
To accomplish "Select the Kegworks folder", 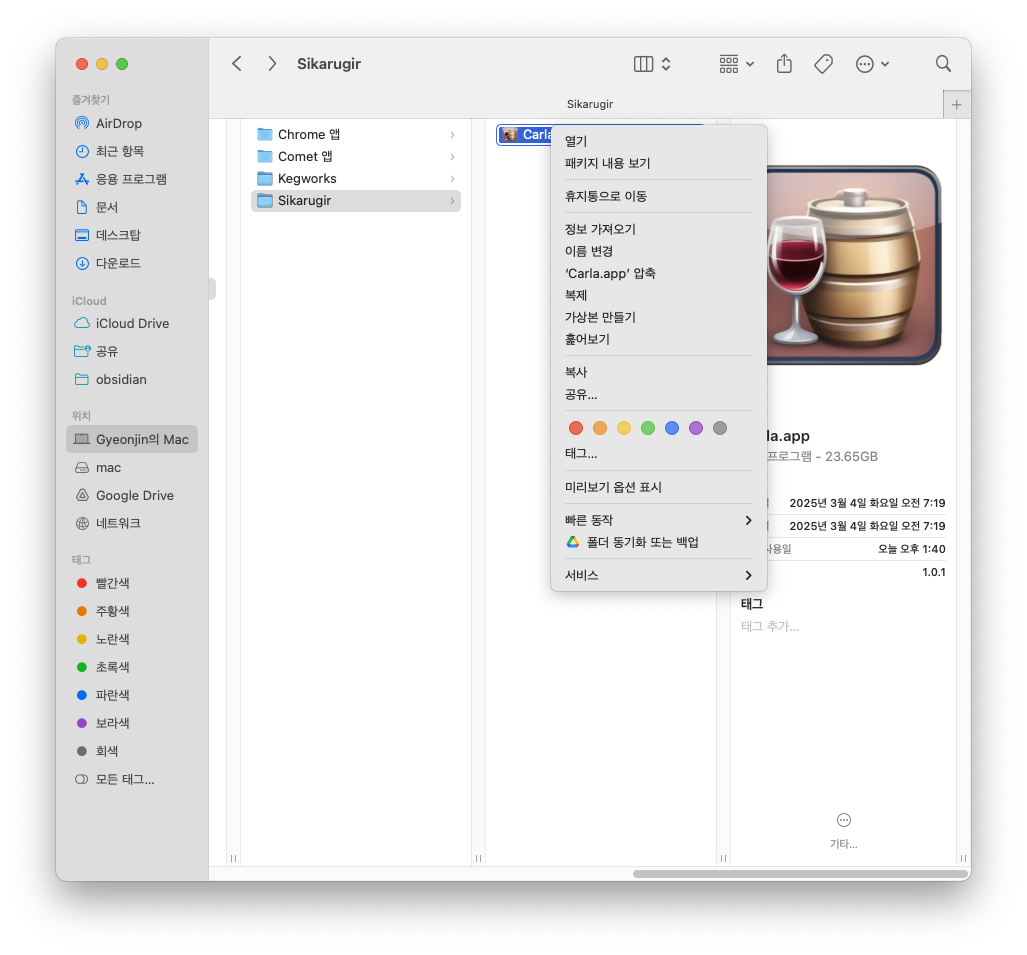I will pos(307,178).
